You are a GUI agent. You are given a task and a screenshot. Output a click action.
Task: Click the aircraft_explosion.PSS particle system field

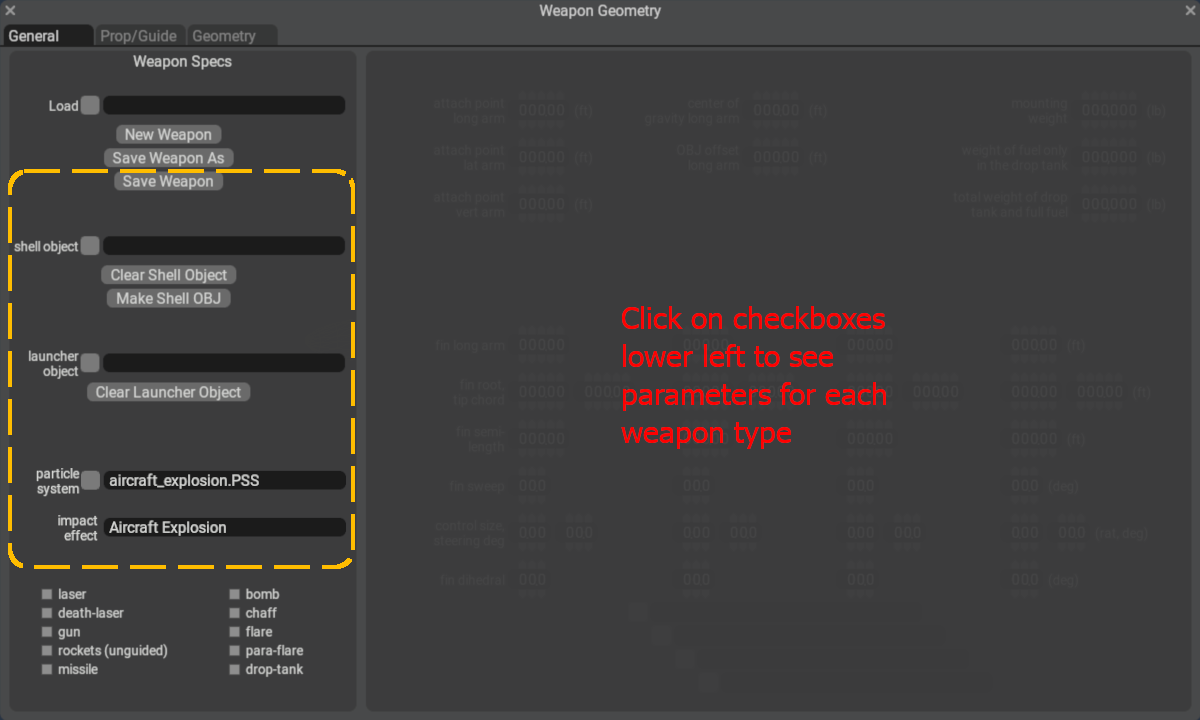click(x=224, y=481)
